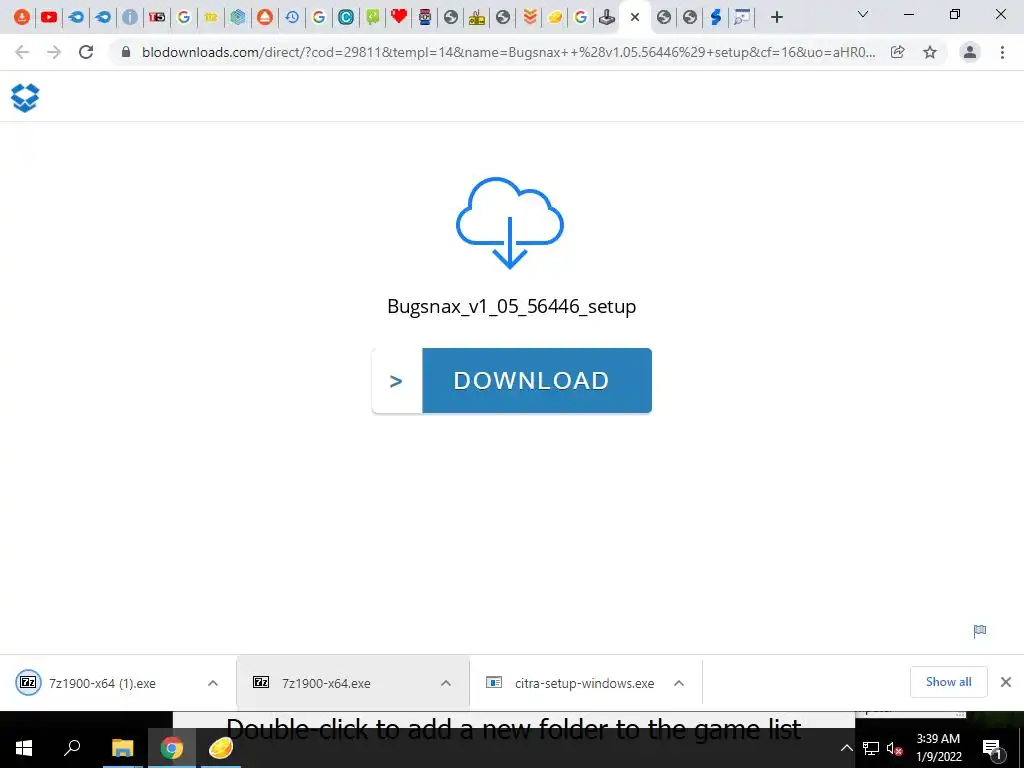The height and width of the screenshot is (768, 1024).
Task: Close the downloads bar
Action: (x=1006, y=682)
